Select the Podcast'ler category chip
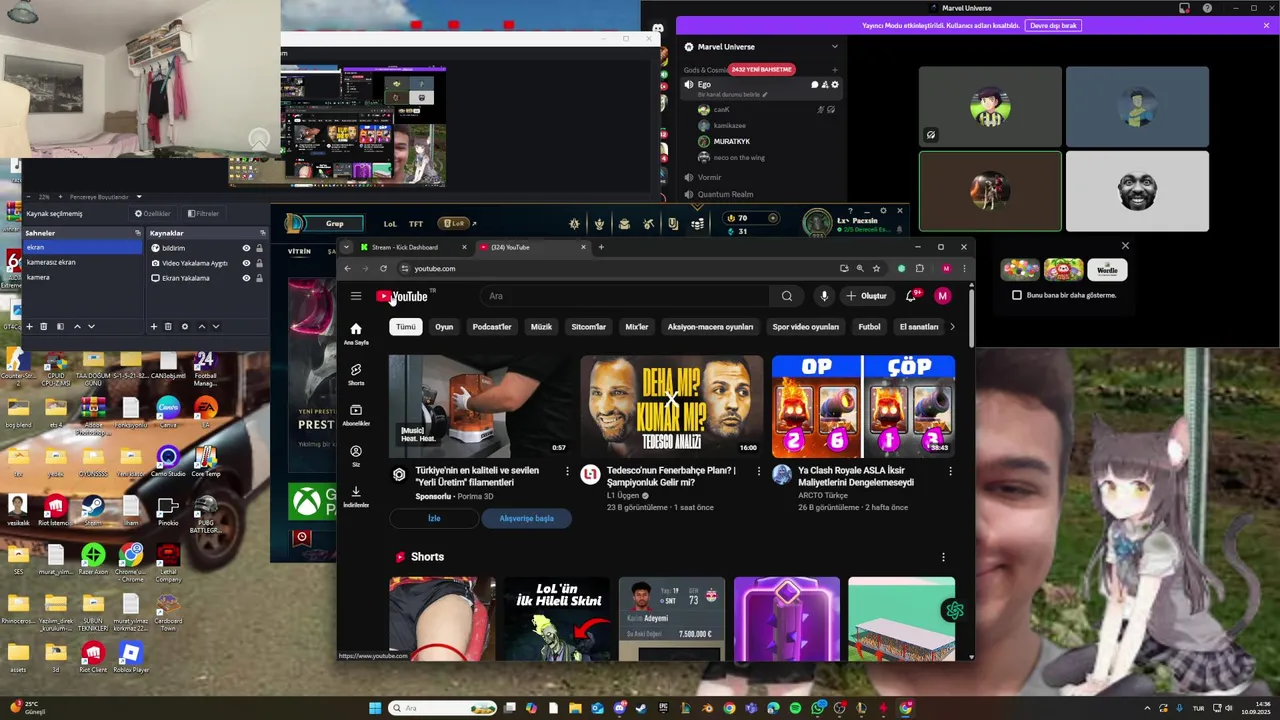Image resolution: width=1280 pixels, height=720 pixels. 492,327
